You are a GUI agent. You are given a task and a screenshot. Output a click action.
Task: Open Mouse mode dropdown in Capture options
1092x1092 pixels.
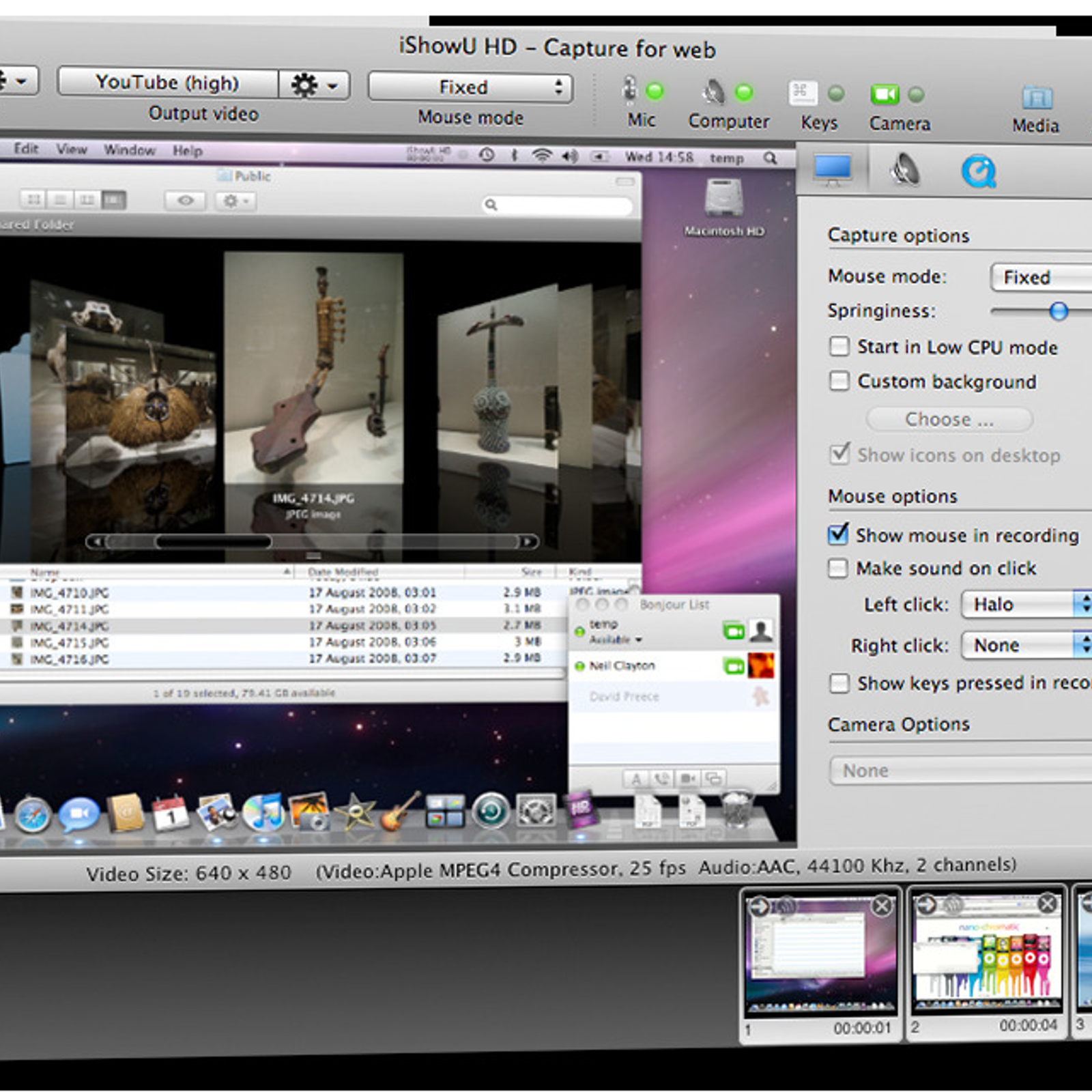click(x=1041, y=277)
